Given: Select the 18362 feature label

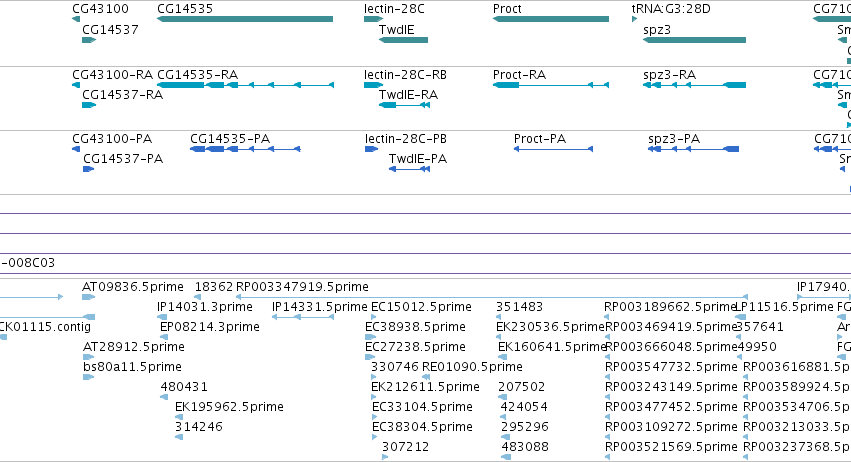Looking at the screenshot, I should click(x=214, y=287).
